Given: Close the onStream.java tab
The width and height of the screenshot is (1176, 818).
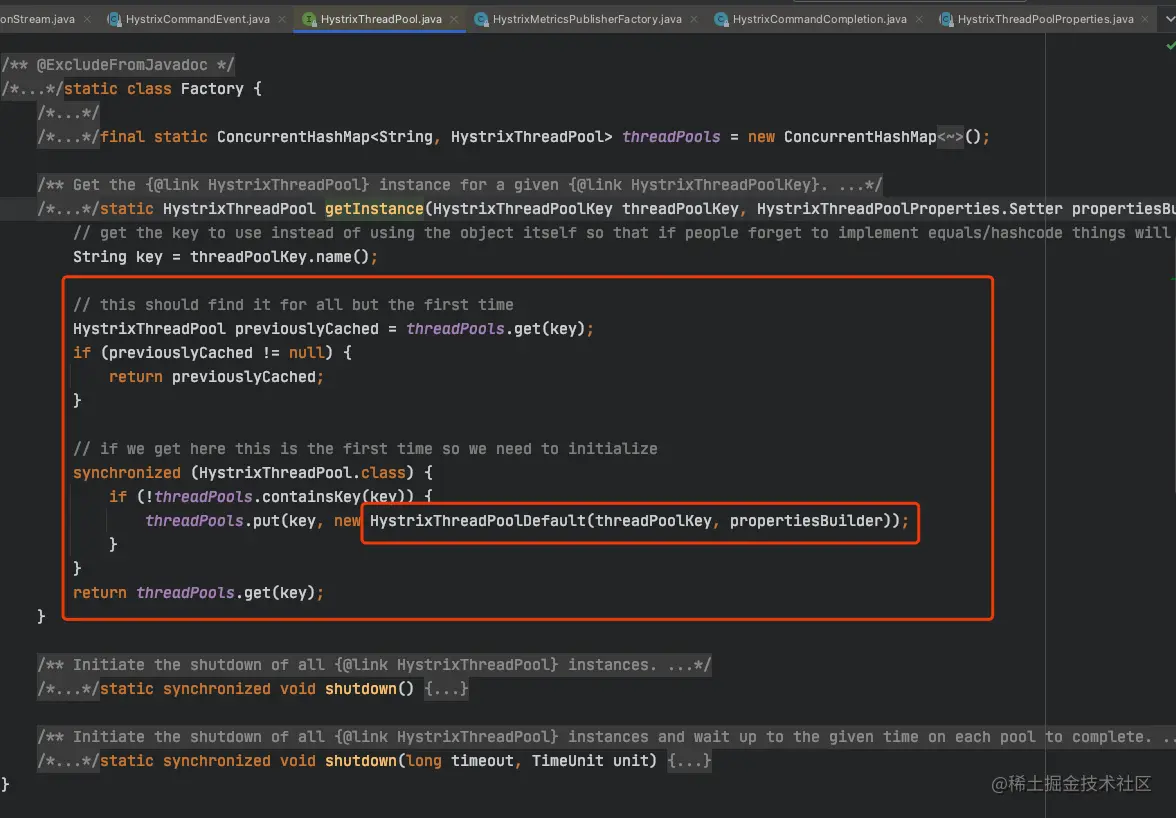Looking at the screenshot, I should tap(87, 19).
